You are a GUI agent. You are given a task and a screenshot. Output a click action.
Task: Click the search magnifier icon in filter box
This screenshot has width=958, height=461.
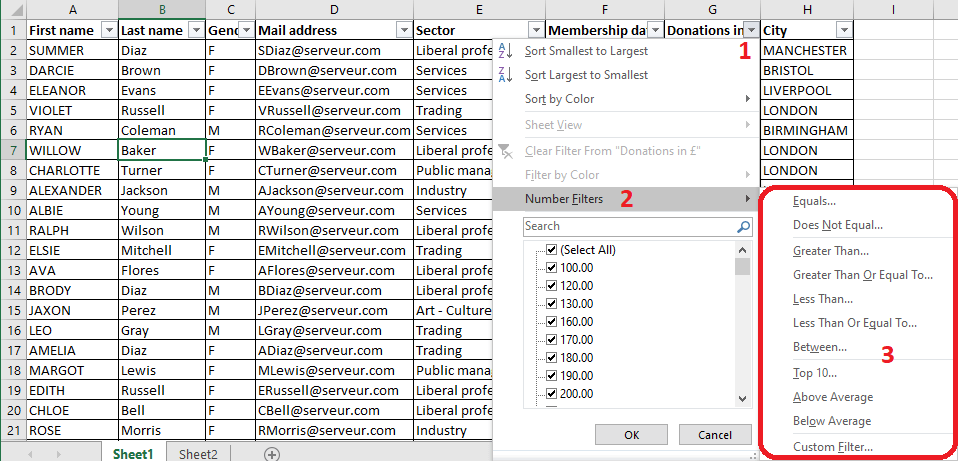point(743,227)
